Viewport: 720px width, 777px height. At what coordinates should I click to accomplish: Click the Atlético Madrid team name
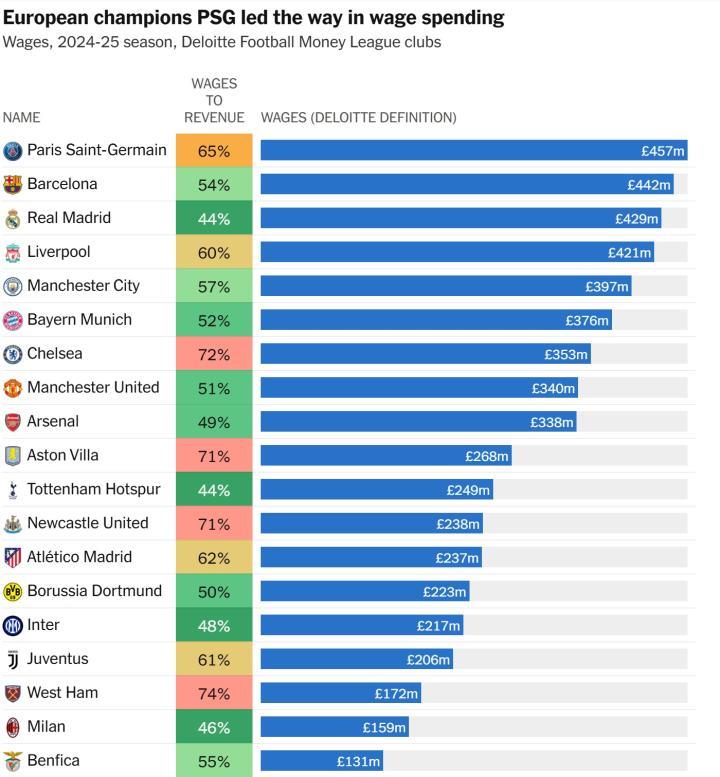pyautogui.click(x=79, y=556)
